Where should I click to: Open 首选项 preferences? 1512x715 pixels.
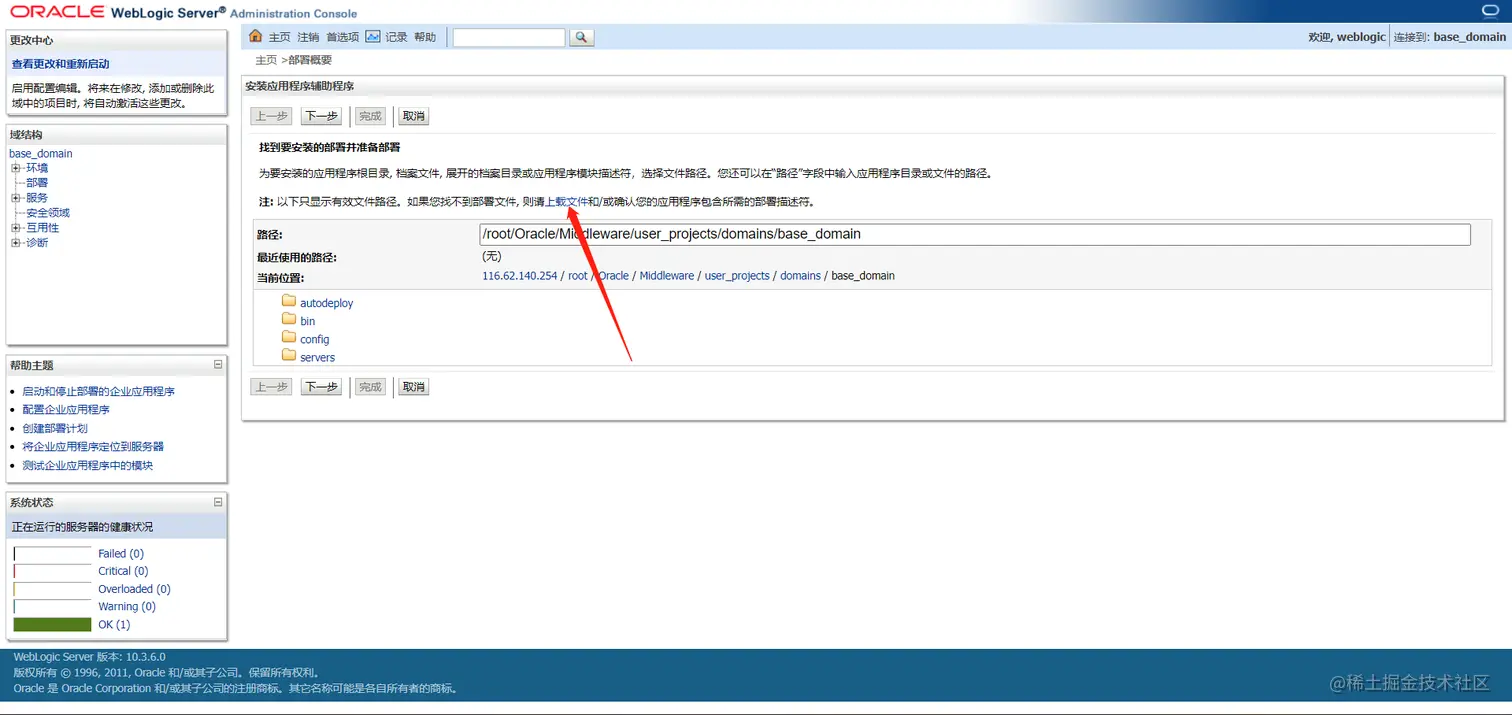pos(342,37)
